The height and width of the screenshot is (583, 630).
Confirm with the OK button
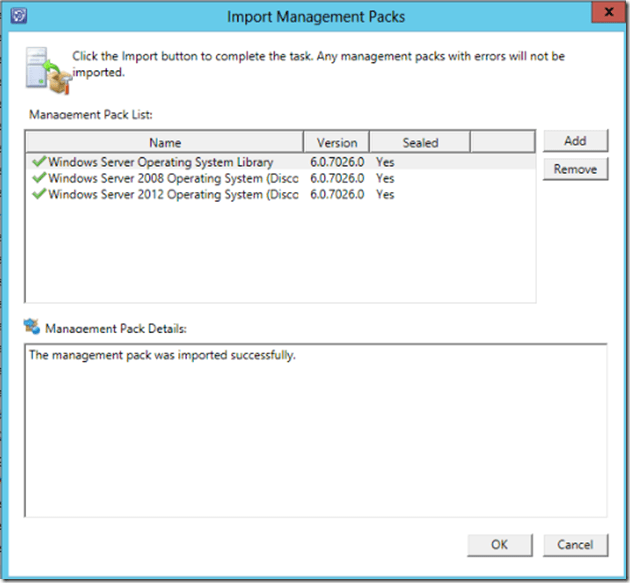click(499, 544)
